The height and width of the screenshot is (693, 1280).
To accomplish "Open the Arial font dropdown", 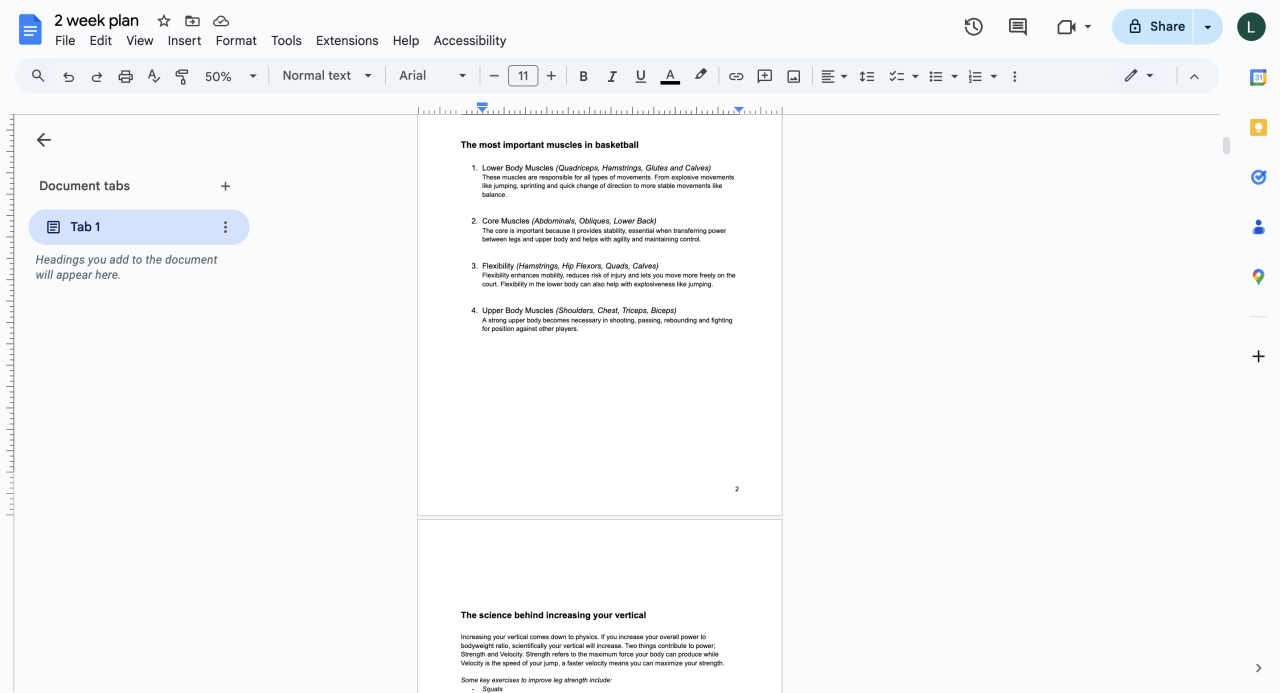I will coord(432,76).
